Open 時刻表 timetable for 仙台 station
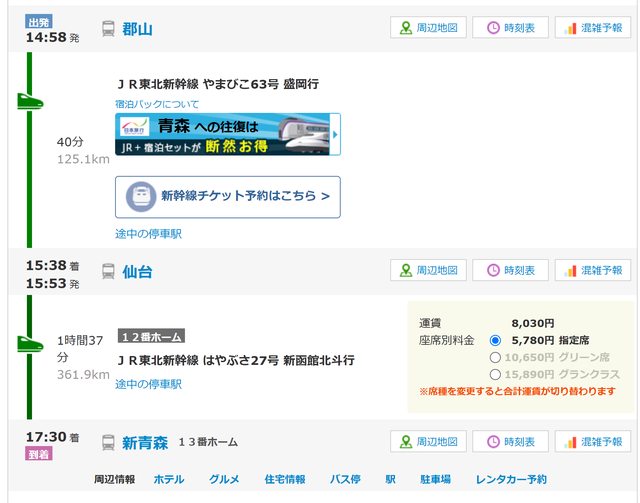 [x=510, y=270]
